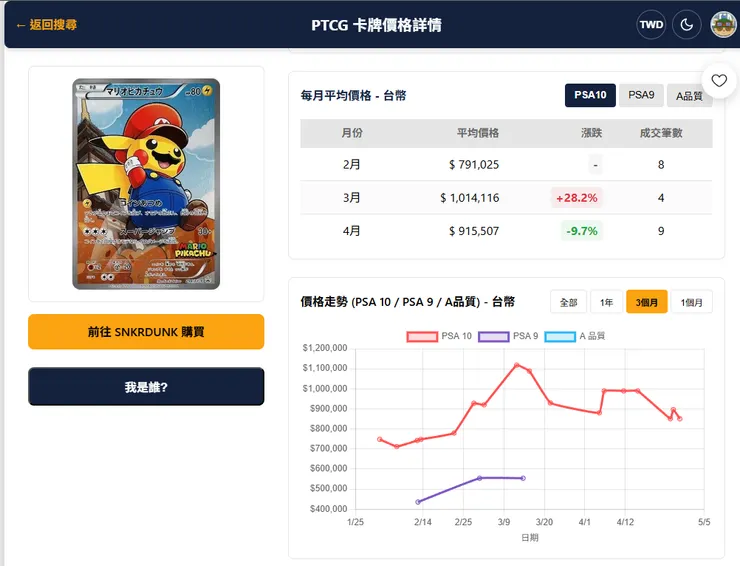Screen dimensions: 740x566
Task: Select the 4月 row label
Action: [352, 231]
